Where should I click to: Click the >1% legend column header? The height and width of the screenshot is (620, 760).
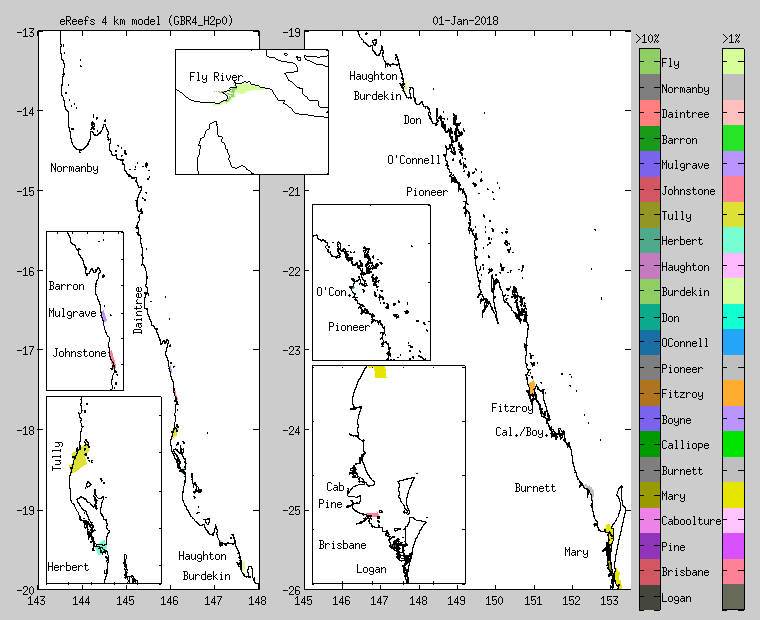(x=731, y=38)
